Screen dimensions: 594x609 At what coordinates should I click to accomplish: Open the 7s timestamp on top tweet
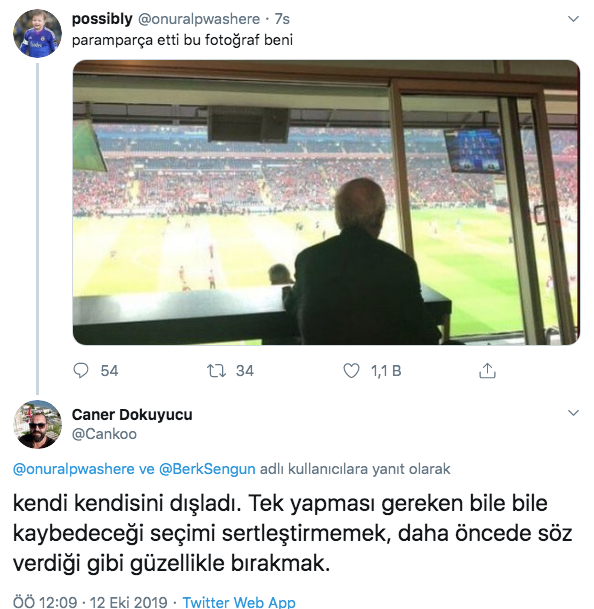pos(282,19)
